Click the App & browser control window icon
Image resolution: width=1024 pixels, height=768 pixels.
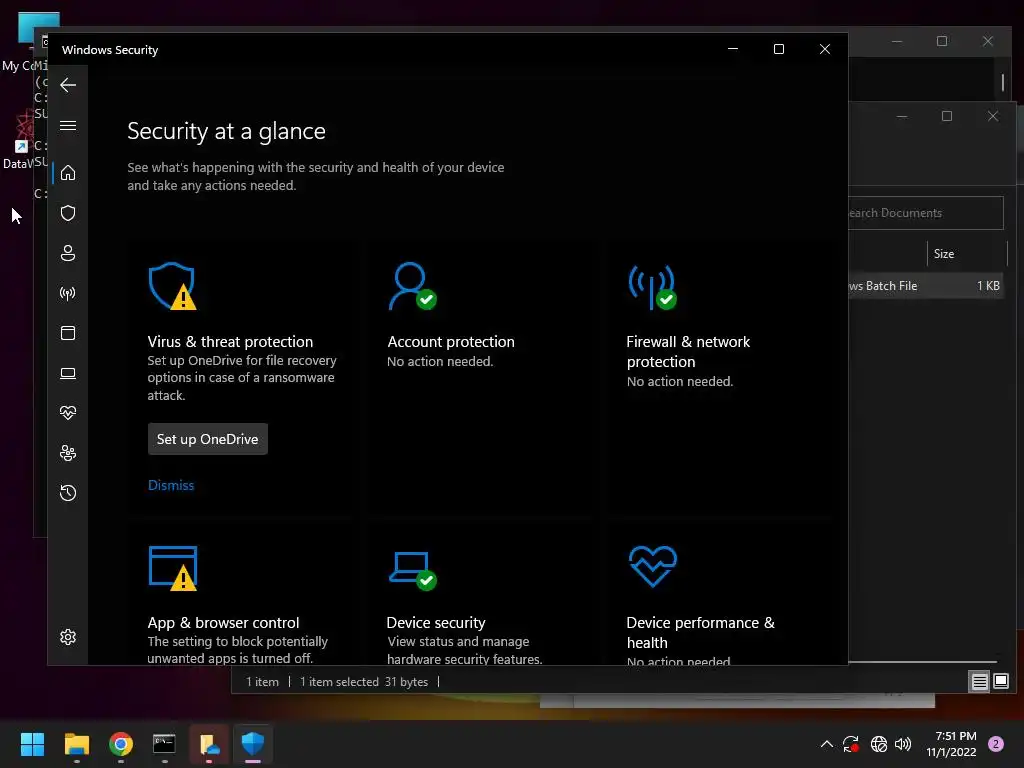pos(173,568)
